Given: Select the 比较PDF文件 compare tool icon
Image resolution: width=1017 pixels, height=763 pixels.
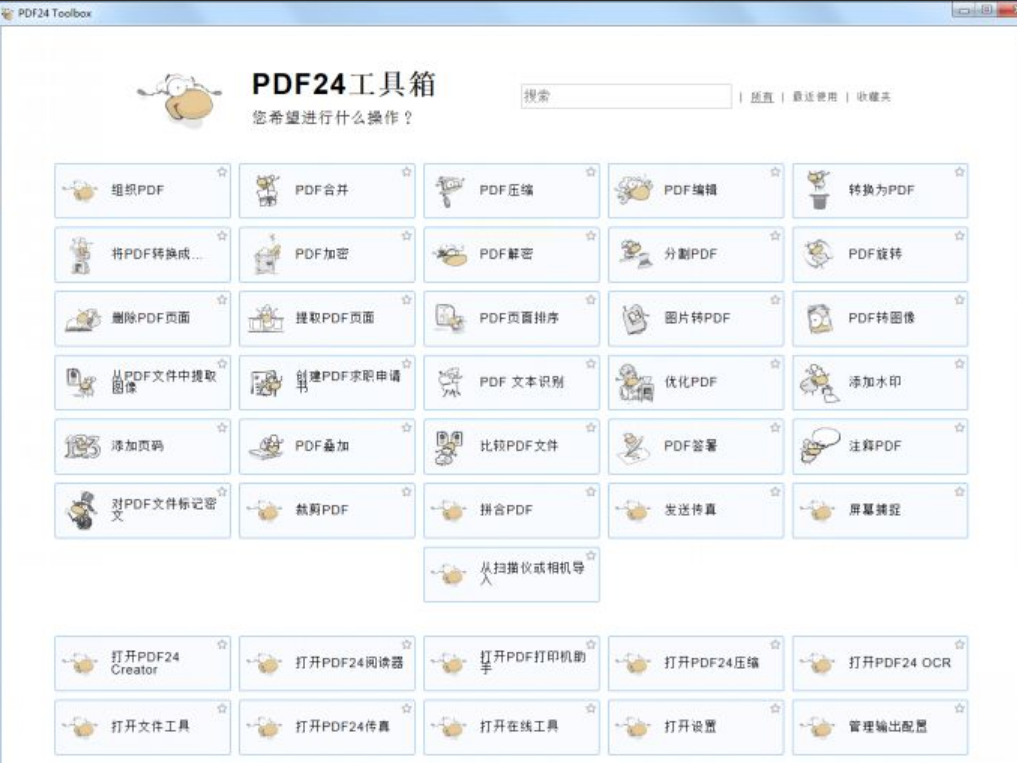Looking at the screenshot, I should point(449,447).
